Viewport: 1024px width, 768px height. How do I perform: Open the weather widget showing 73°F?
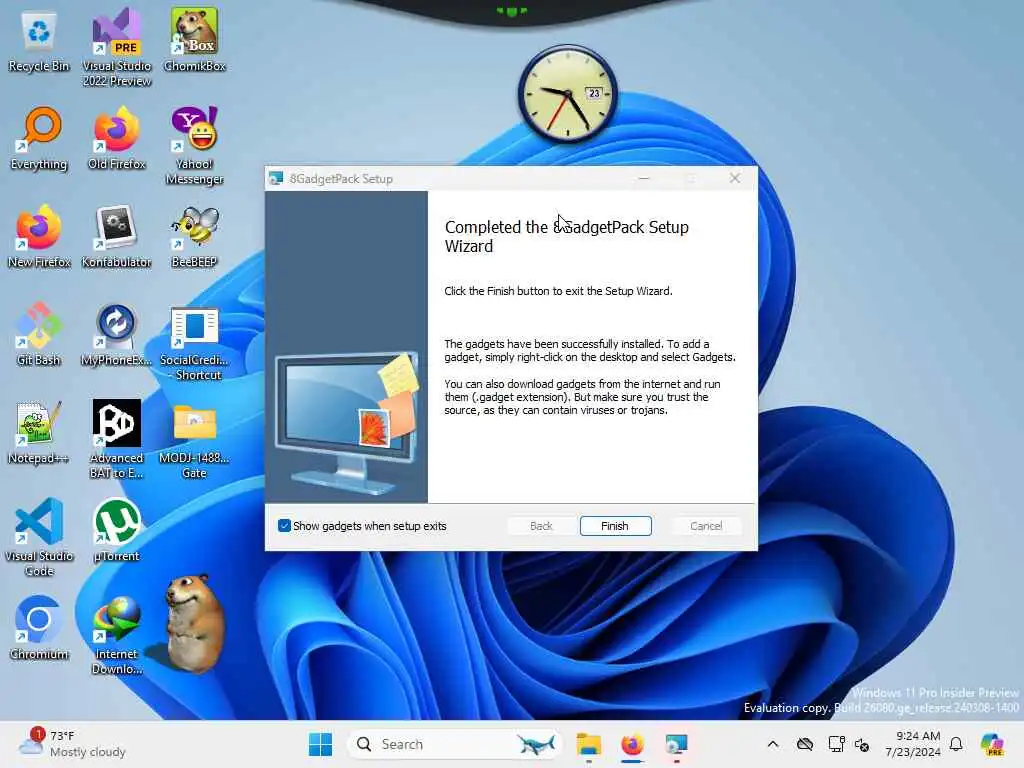(72, 744)
